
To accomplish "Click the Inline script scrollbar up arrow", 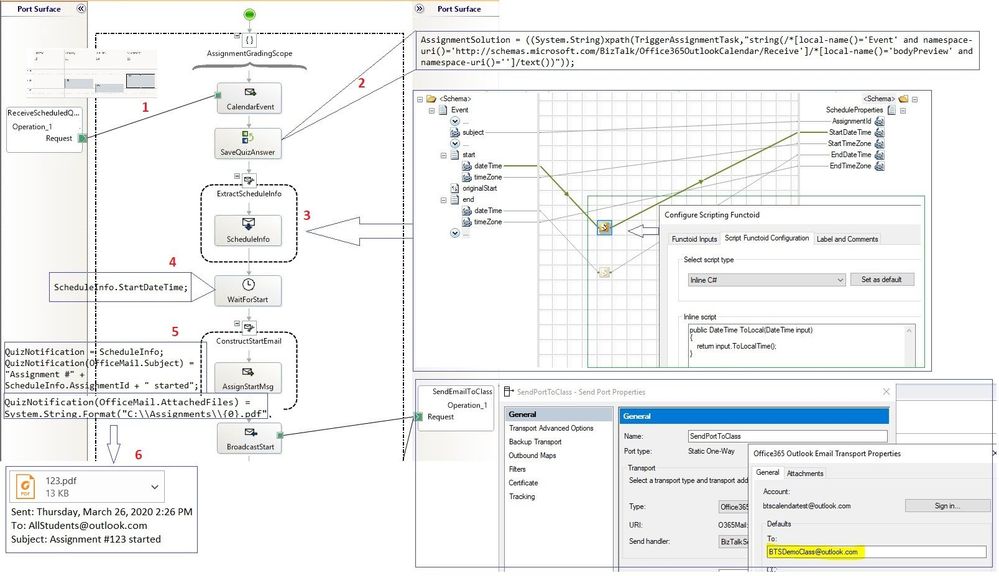I will point(909,331).
